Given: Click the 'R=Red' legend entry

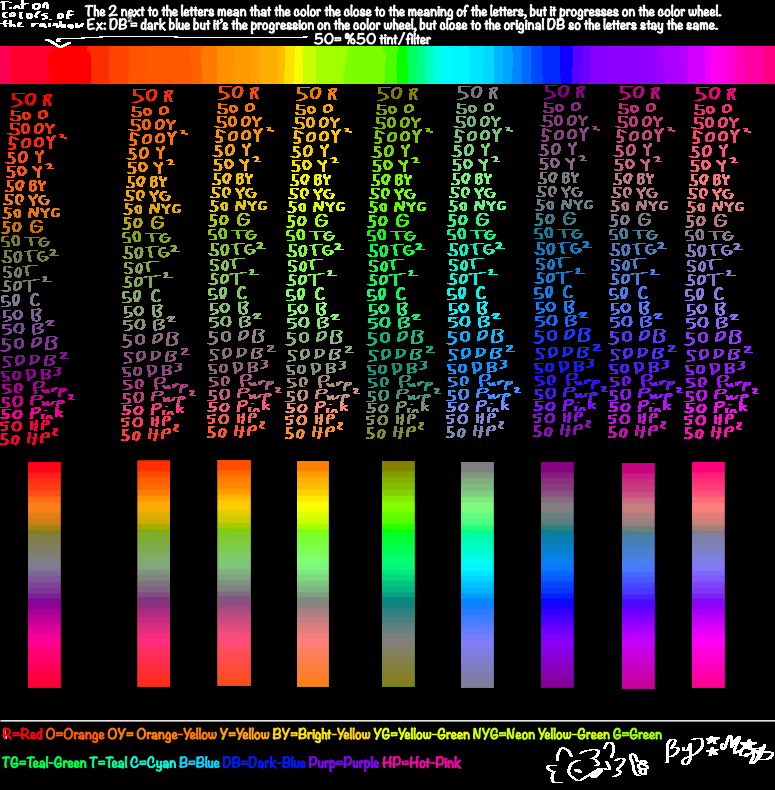Looking at the screenshot, I should (x=21, y=735).
